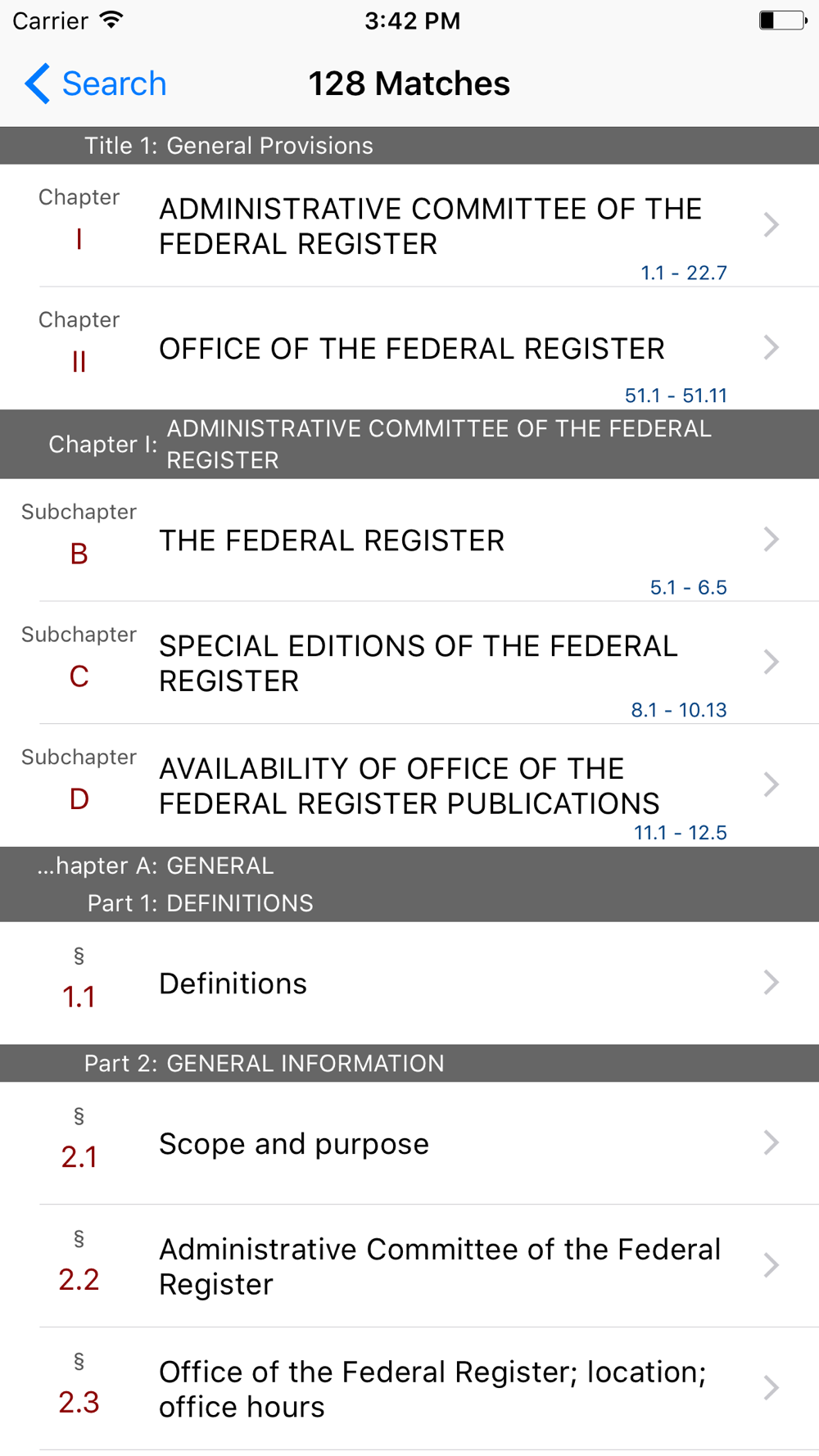Tap chevron on Availability of Publications Subchapter D
The width and height of the screenshot is (819, 1456).
[771, 785]
